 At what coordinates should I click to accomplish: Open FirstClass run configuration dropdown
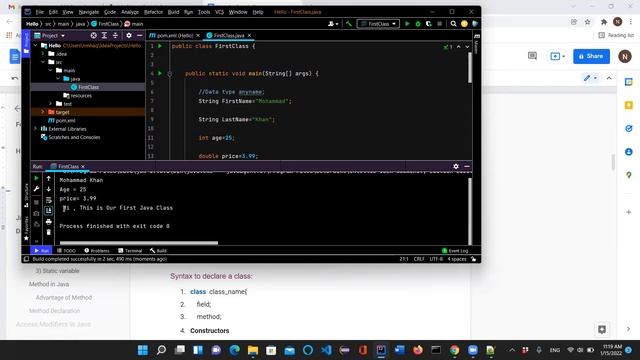[x=378, y=24]
